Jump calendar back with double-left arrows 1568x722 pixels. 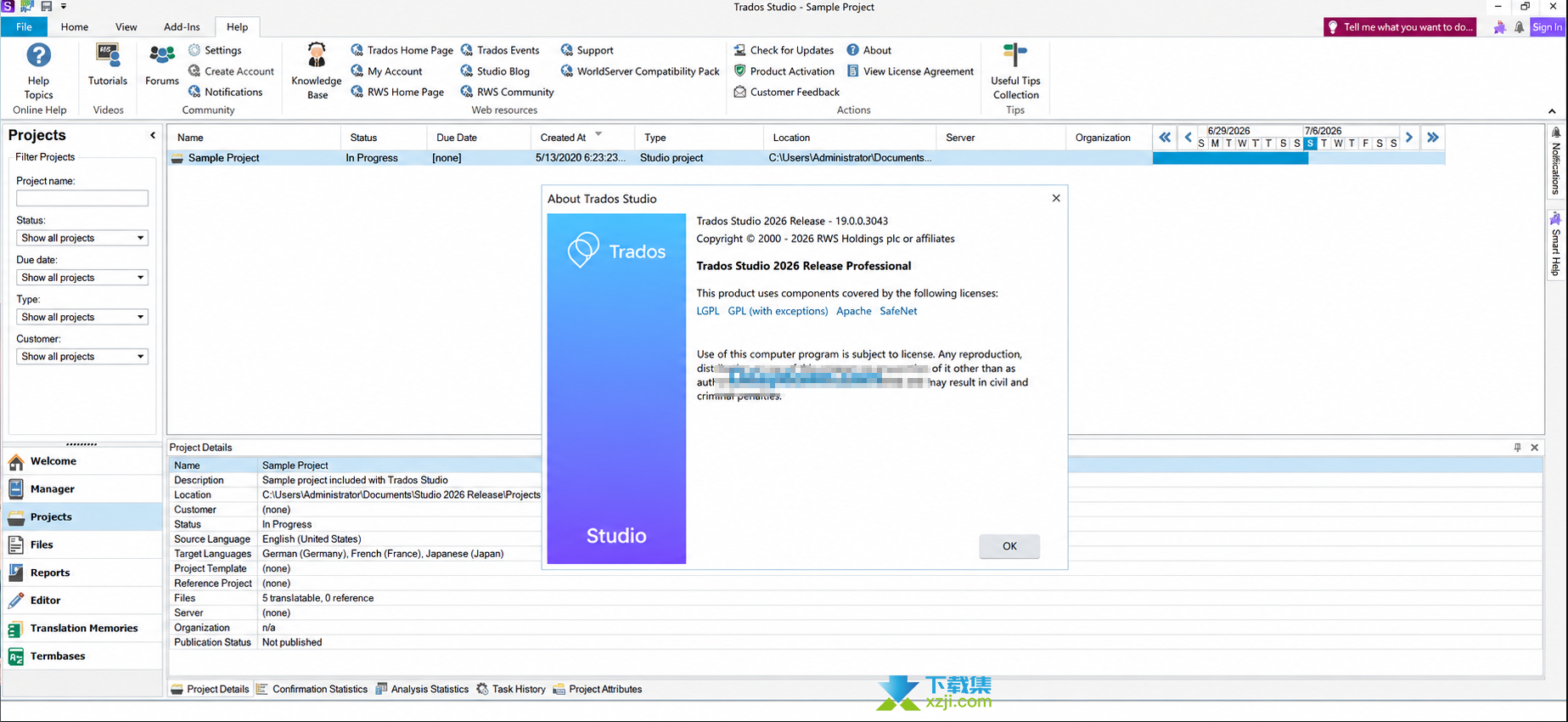click(x=1165, y=137)
